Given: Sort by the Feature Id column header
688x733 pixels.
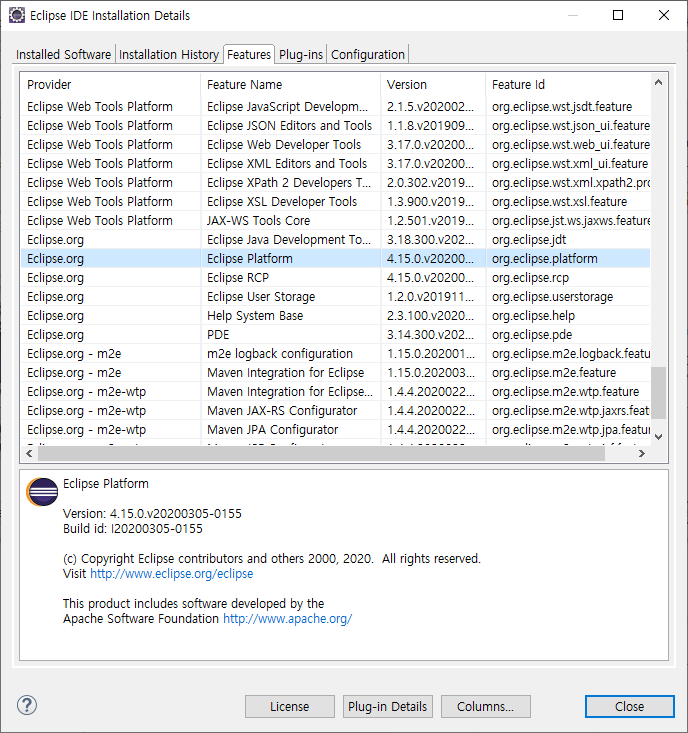Looking at the screenshot, I should pos(568,85).
